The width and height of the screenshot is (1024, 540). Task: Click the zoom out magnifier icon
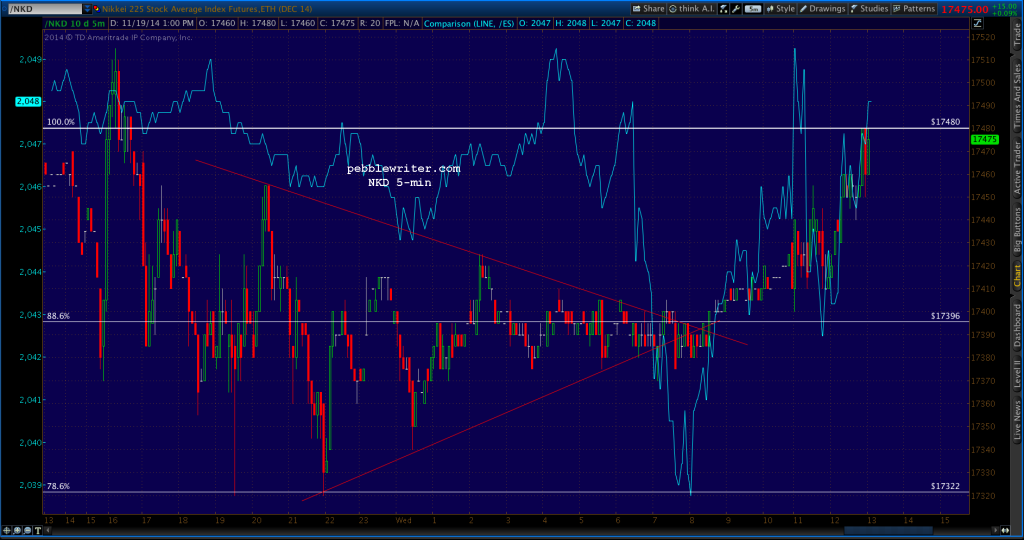[27, 530]
